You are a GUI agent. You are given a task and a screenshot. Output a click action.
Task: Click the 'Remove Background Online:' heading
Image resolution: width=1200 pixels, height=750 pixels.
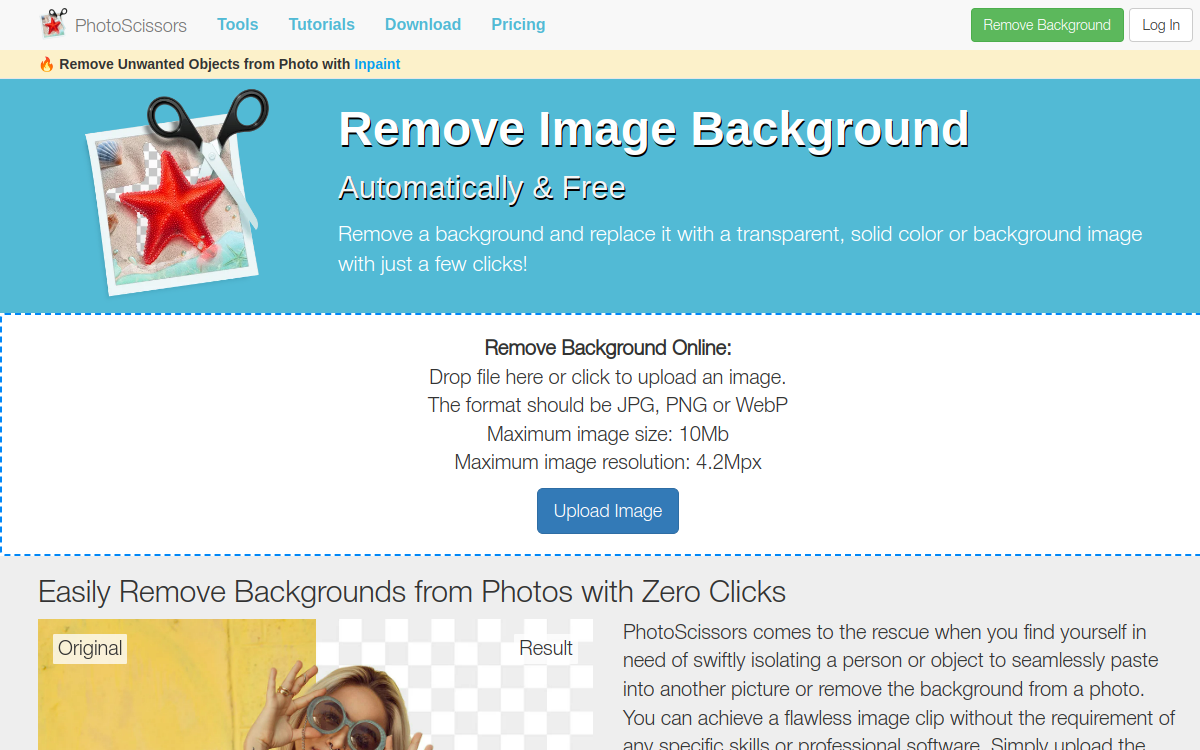[608, 348]
